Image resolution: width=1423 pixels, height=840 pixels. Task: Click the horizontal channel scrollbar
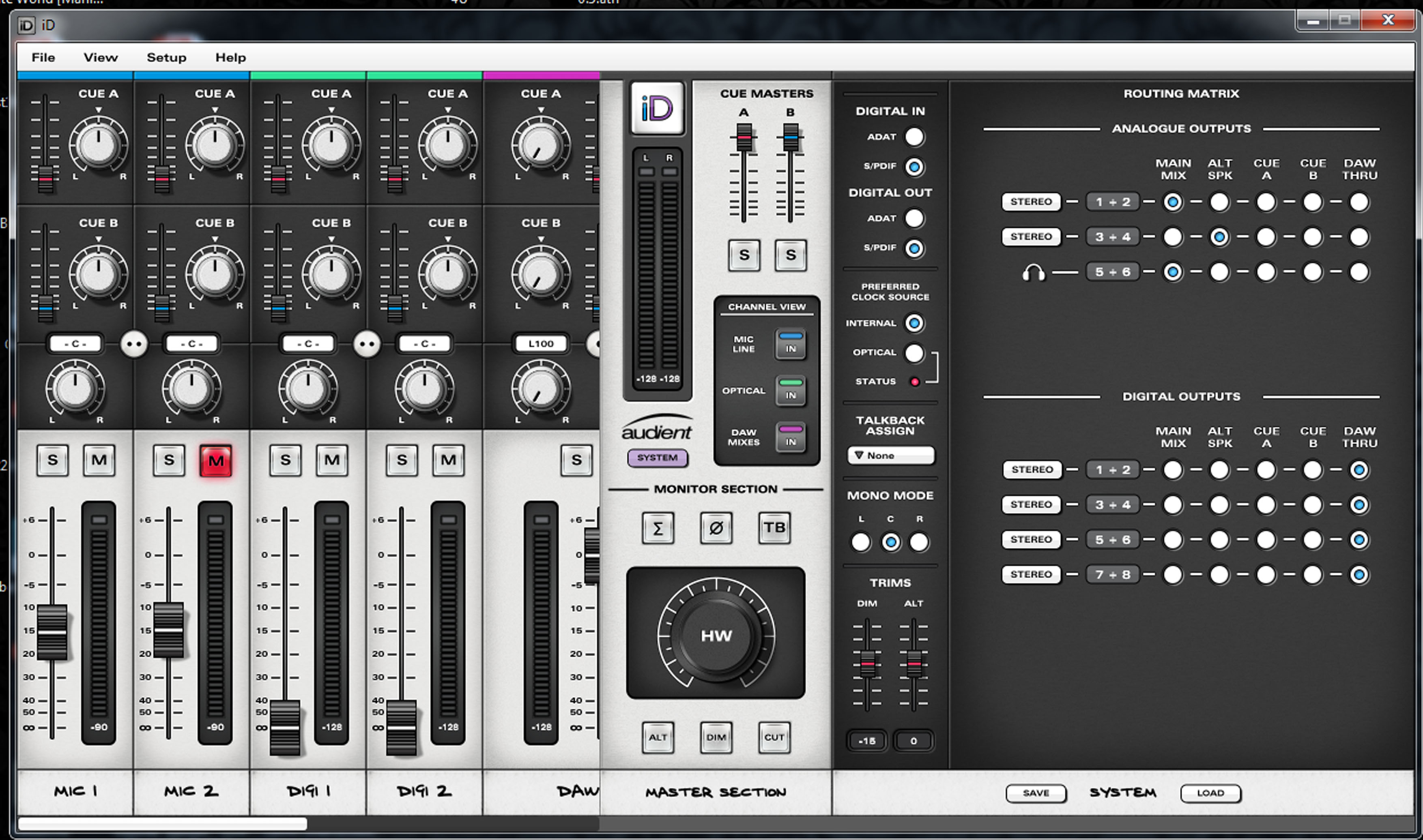[163, 824]
